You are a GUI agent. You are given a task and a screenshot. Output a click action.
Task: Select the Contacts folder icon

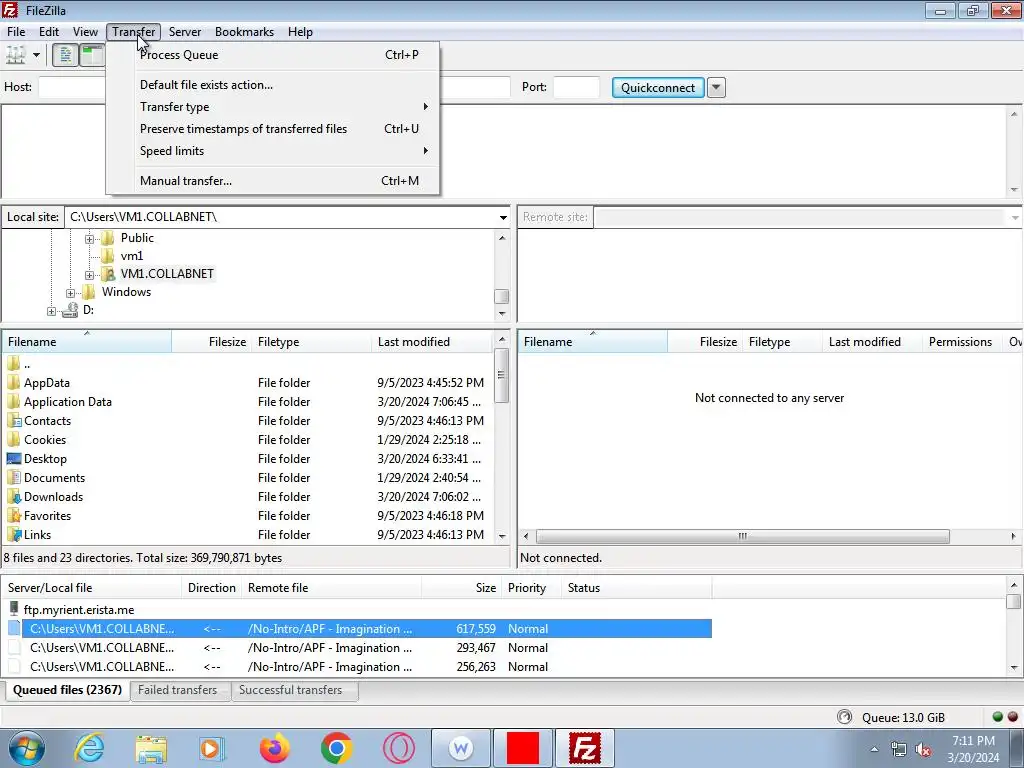coord(13,420)
